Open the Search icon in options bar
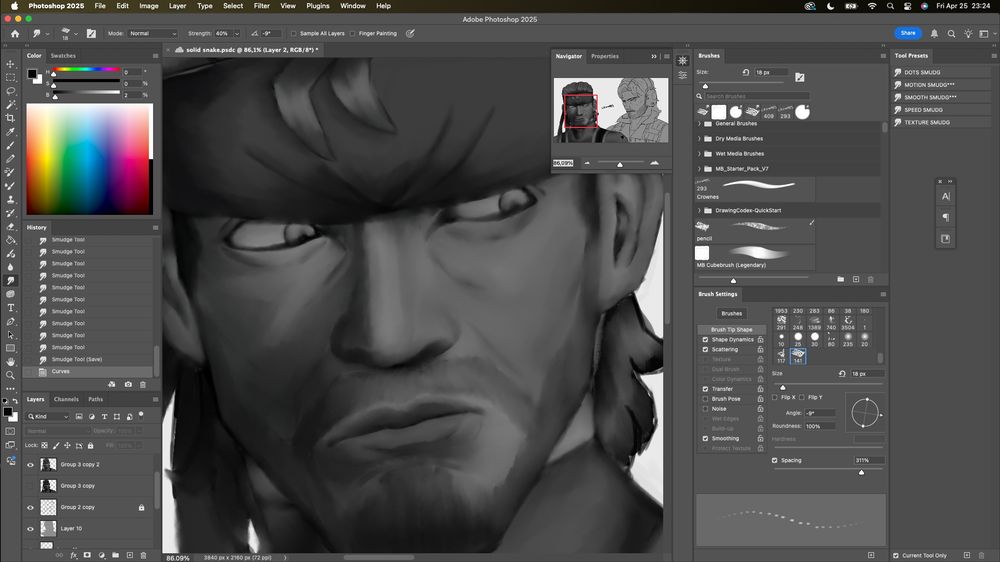This screenshot has width=1000, height=562. tap(951, 34)
